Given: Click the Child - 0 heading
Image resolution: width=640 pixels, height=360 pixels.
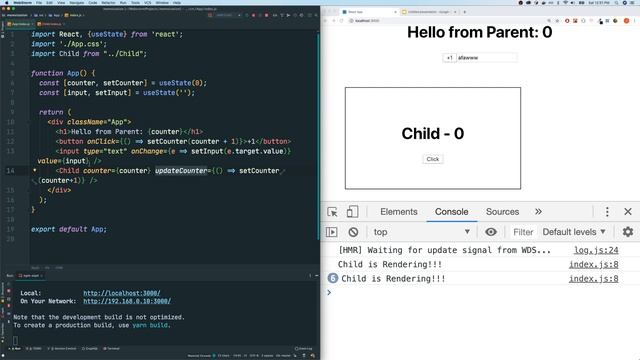Looking at the screenshot, I should point(433,133).
